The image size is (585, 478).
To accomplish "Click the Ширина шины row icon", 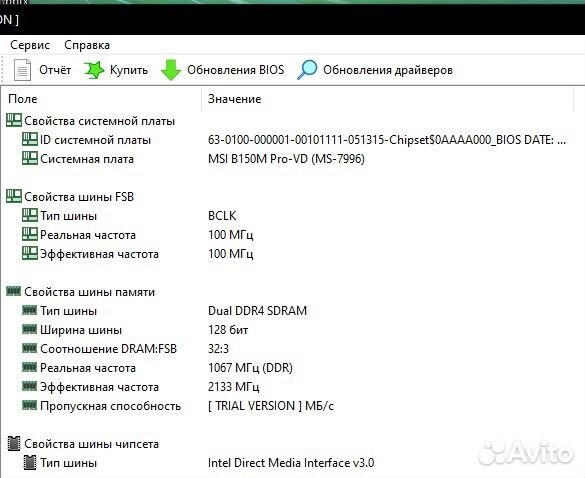I will pos(30,329).
